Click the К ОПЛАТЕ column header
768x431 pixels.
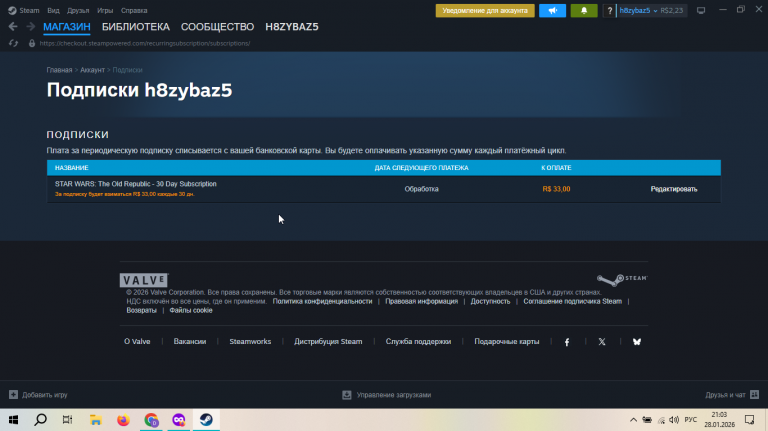(x=556, y=168)
